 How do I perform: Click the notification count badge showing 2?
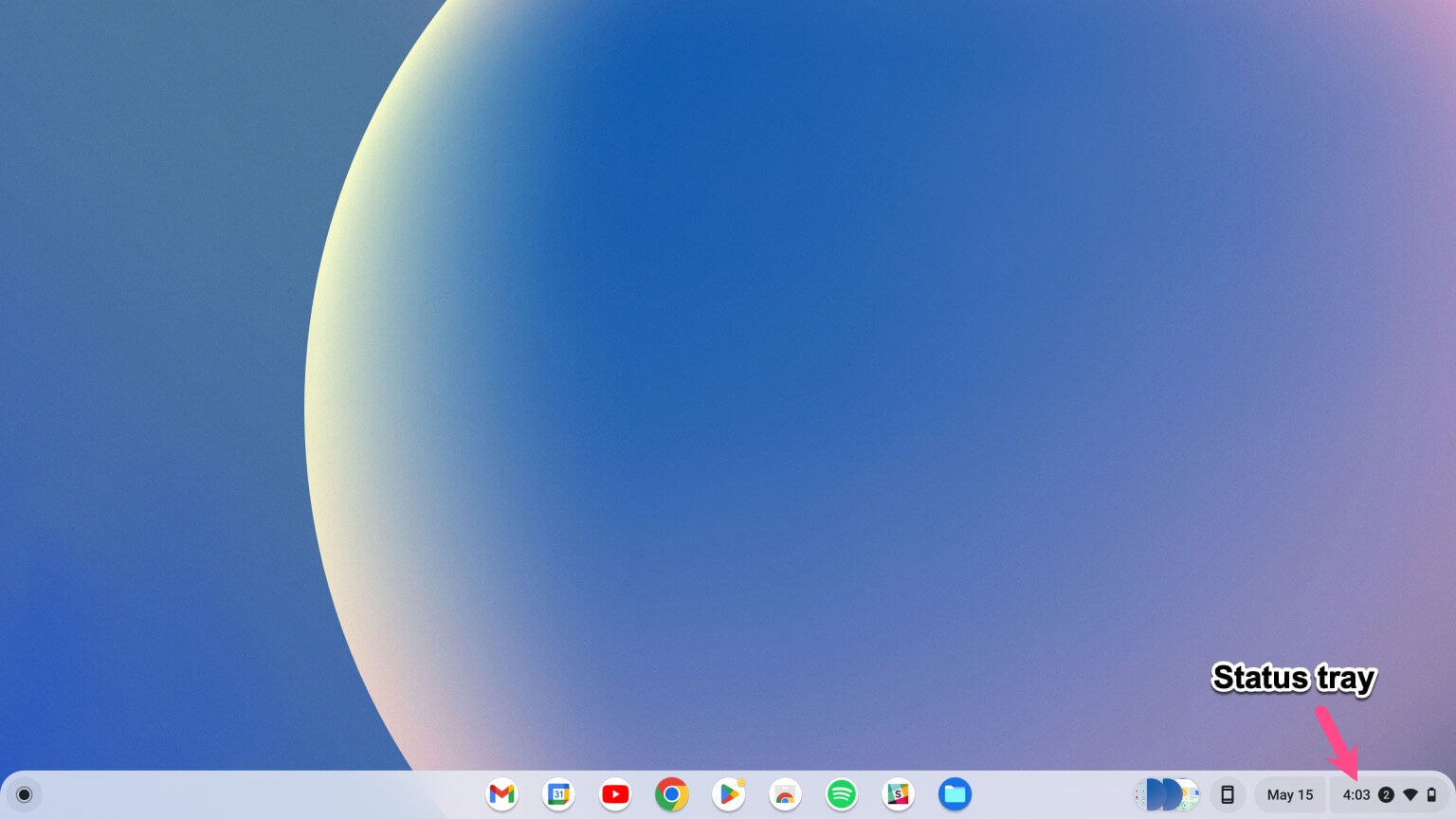click(1386, 795)
